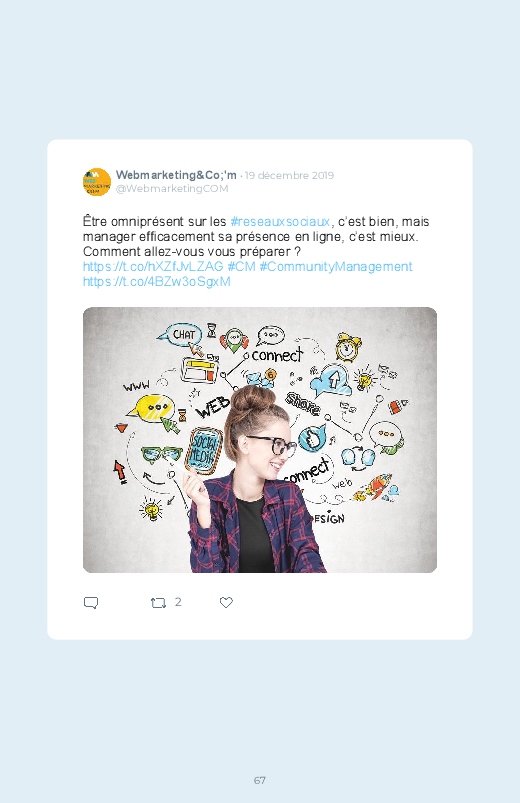
Task: Click the Social Media phone doodle
Action: [203, 451]
